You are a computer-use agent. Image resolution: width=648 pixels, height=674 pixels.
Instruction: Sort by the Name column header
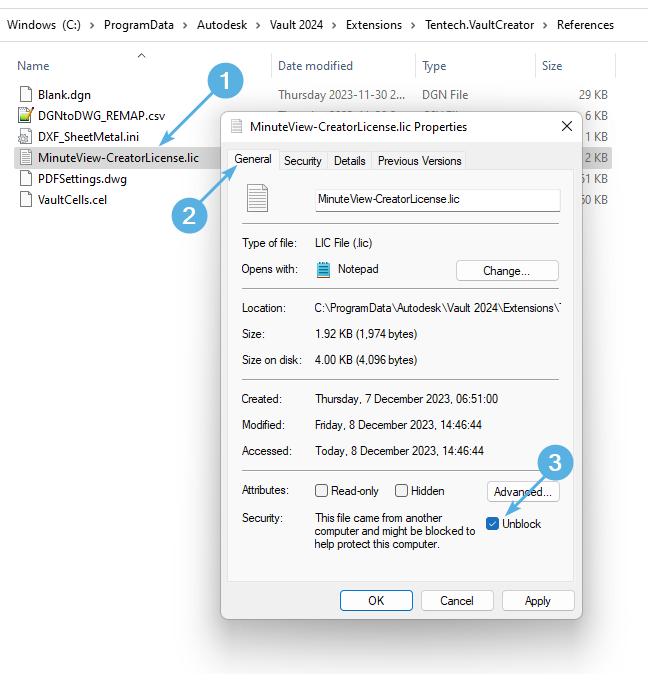click(33, 66)
